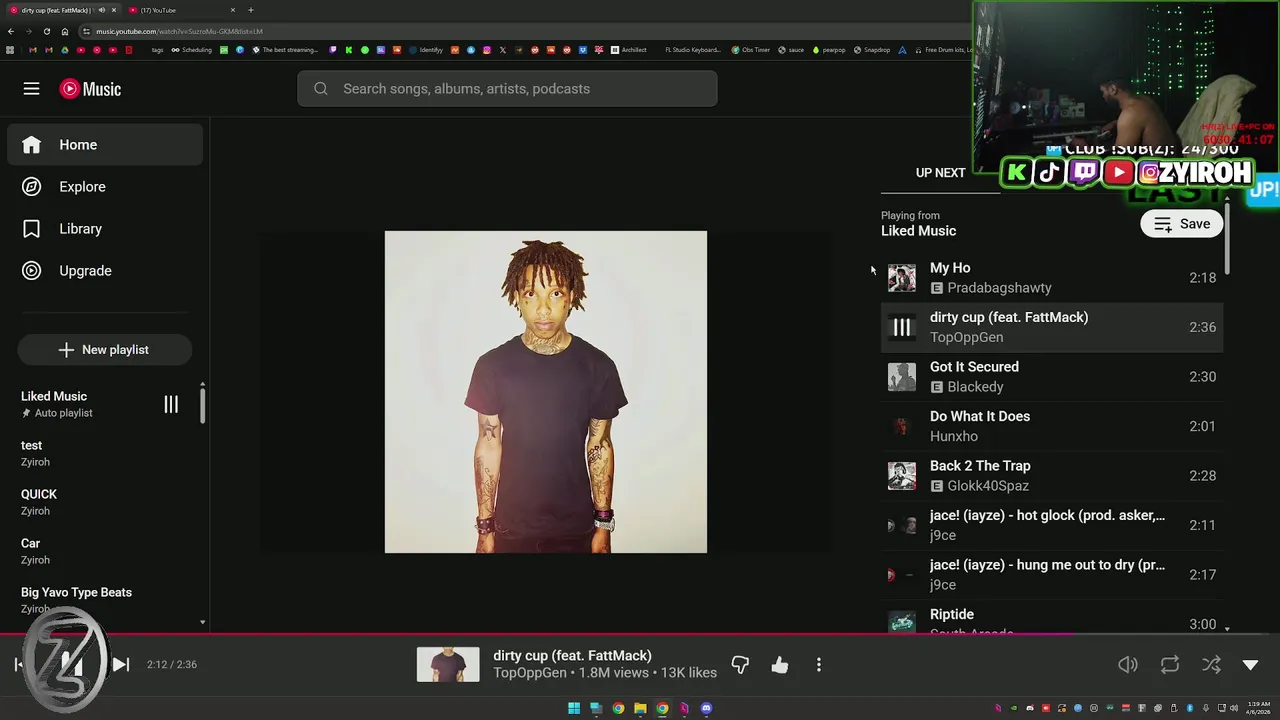Play Back 2 The Trap by Glokk40Spaz

(1052, 476)
